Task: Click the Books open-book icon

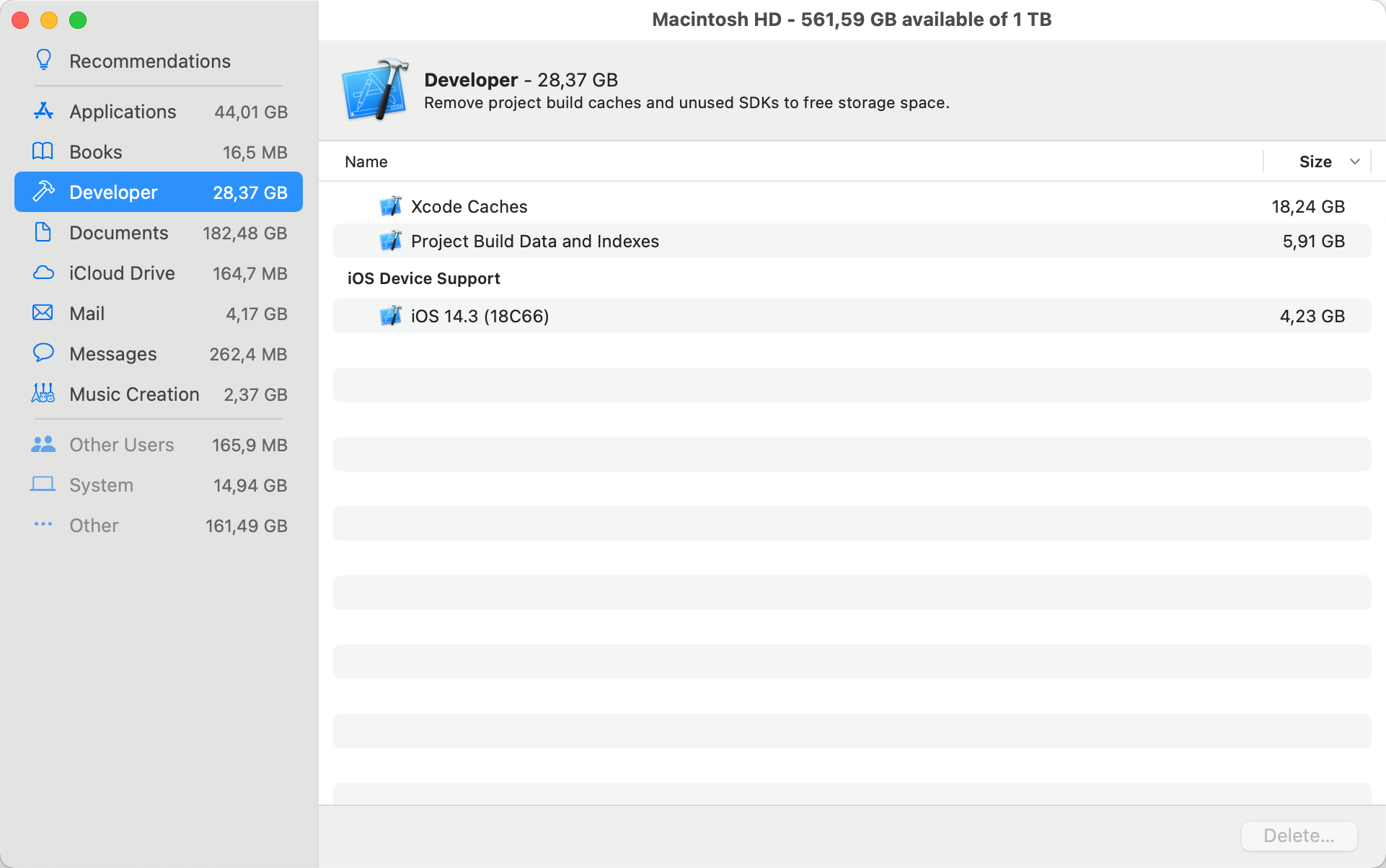Action: 43,151
